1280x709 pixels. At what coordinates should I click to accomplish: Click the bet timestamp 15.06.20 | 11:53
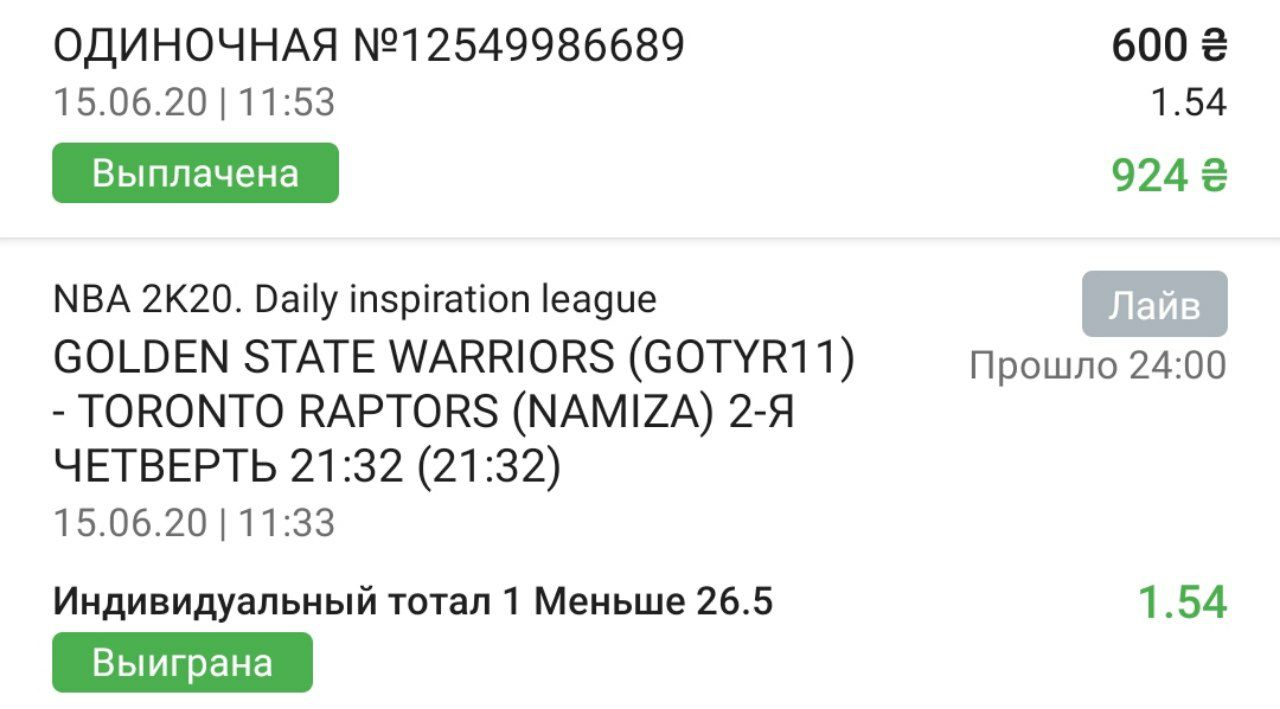[194, 102]
